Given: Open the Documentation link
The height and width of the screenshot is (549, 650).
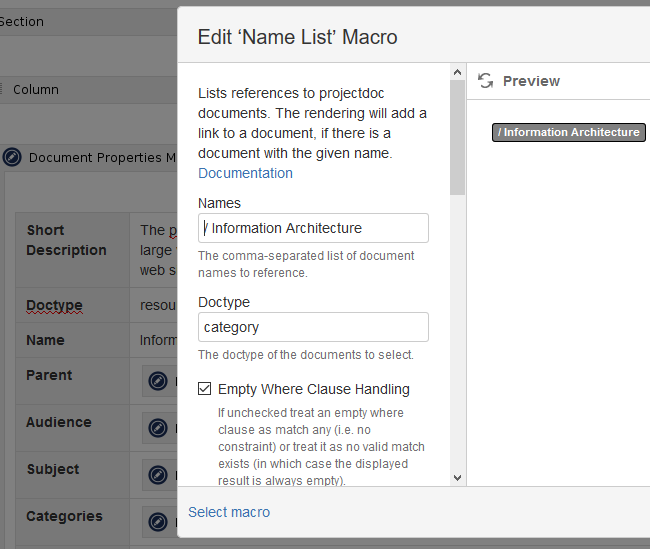Looking at the screenshot, I should tap(245, 173).
